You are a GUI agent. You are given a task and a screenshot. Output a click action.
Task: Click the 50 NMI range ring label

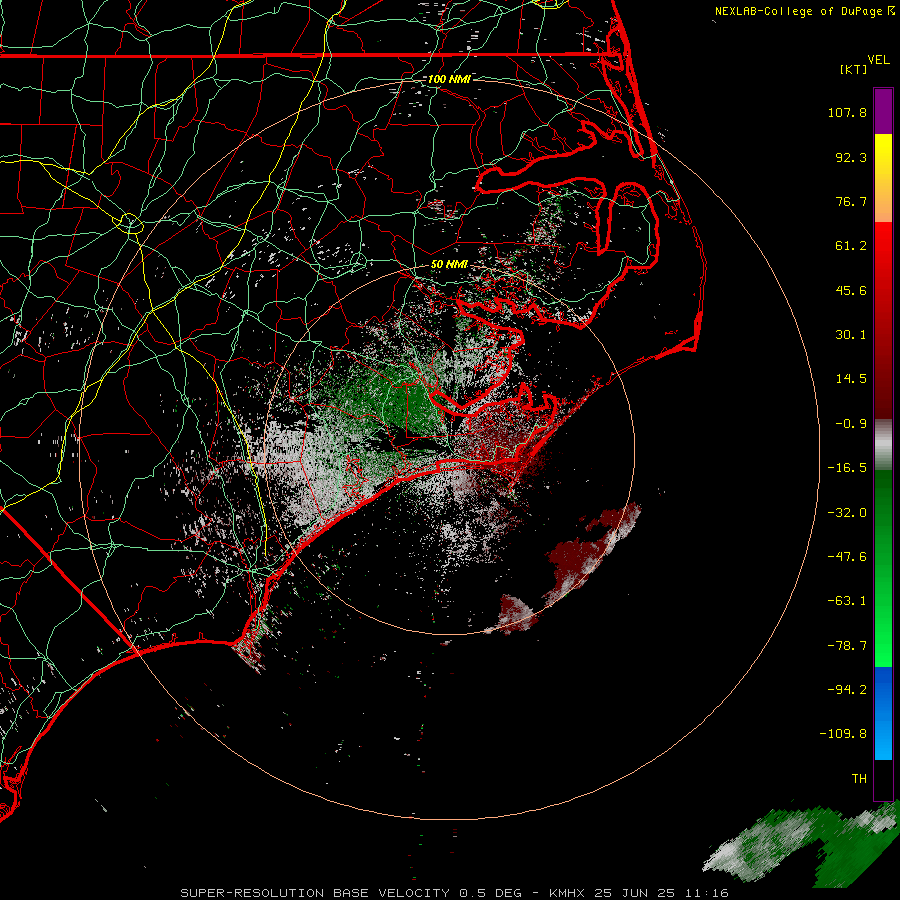coord(449,264)
